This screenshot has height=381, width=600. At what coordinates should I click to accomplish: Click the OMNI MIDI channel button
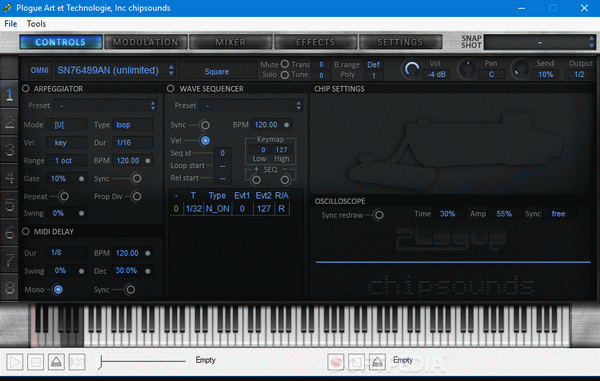39,70
